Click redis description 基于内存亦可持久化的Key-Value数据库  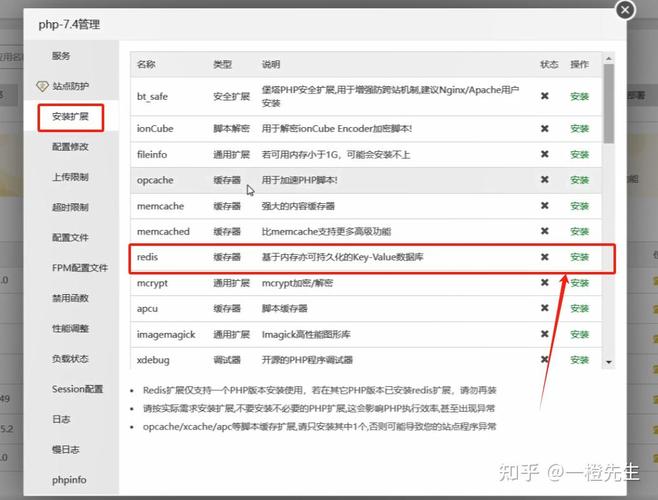click(342, 257)
